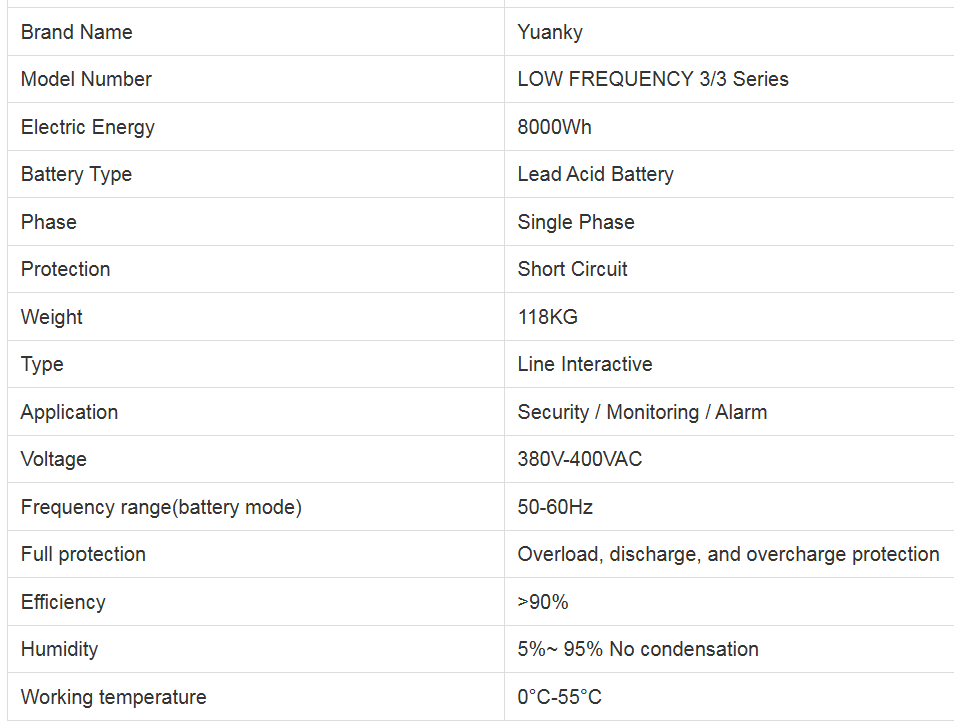Screen dimensions: 954x725
Task: Click the Short Circuit protection value
Action: point(573,269)
